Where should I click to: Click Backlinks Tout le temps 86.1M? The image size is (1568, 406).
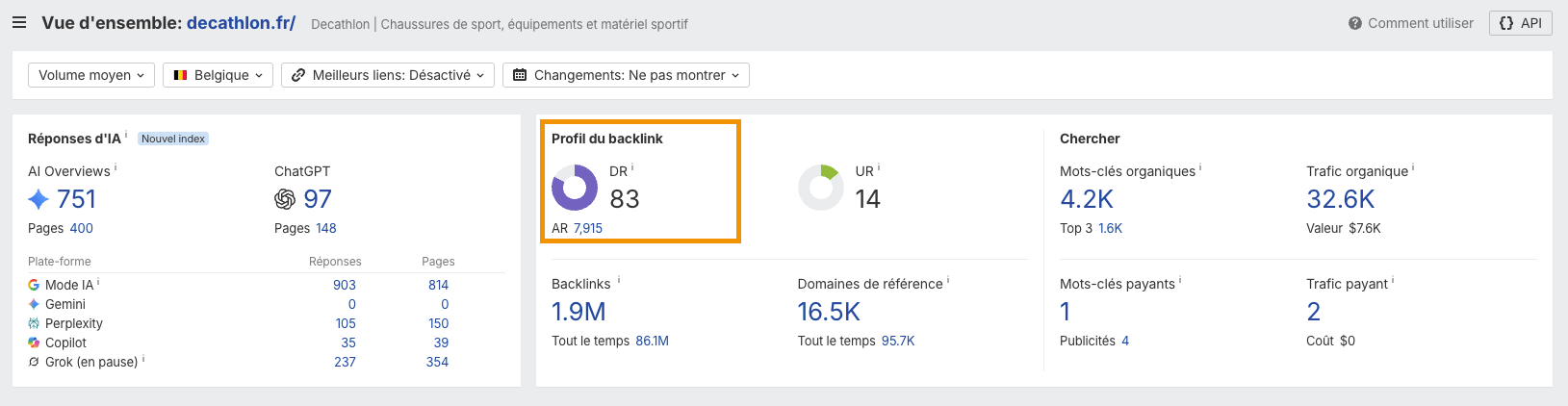(x=653, y=341)
